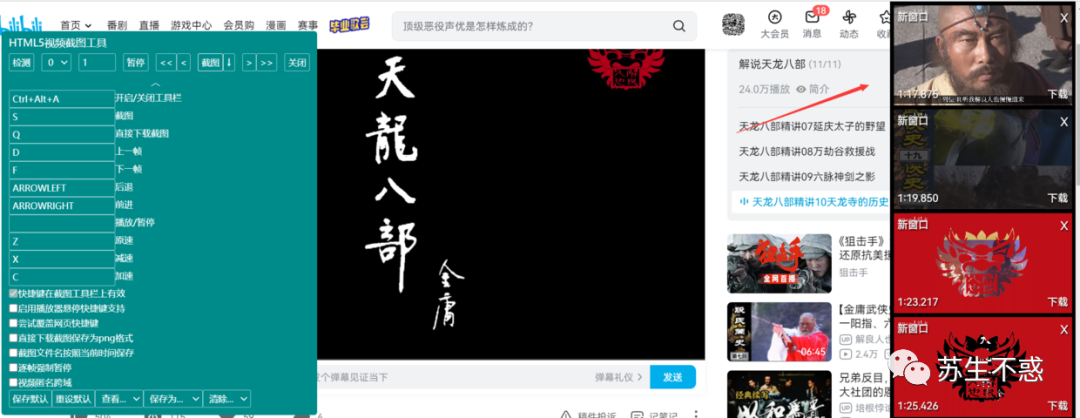This screenshot has width=1080, height=418.
Task: Open the 保存为... dropdown
Action: 173,399
